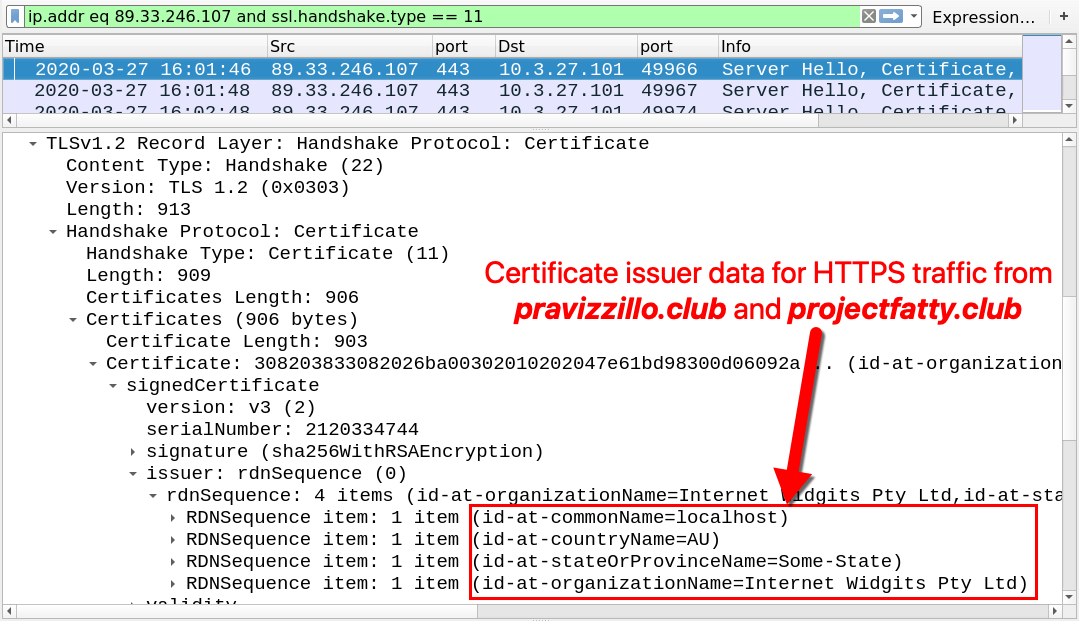Select Version: TLS 1.2 (0x0303) line
The width and height of the screenshot is (1079, 621).
208,187
